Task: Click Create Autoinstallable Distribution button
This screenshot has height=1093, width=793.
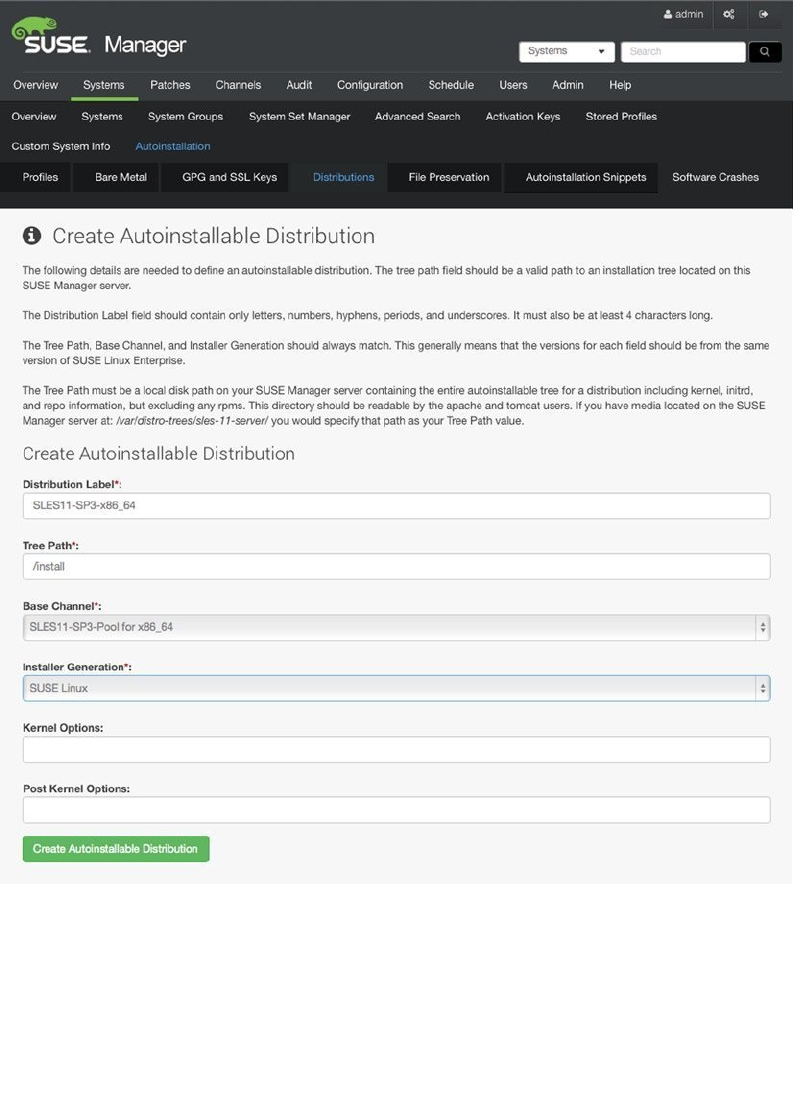Action: pos(116,849)
